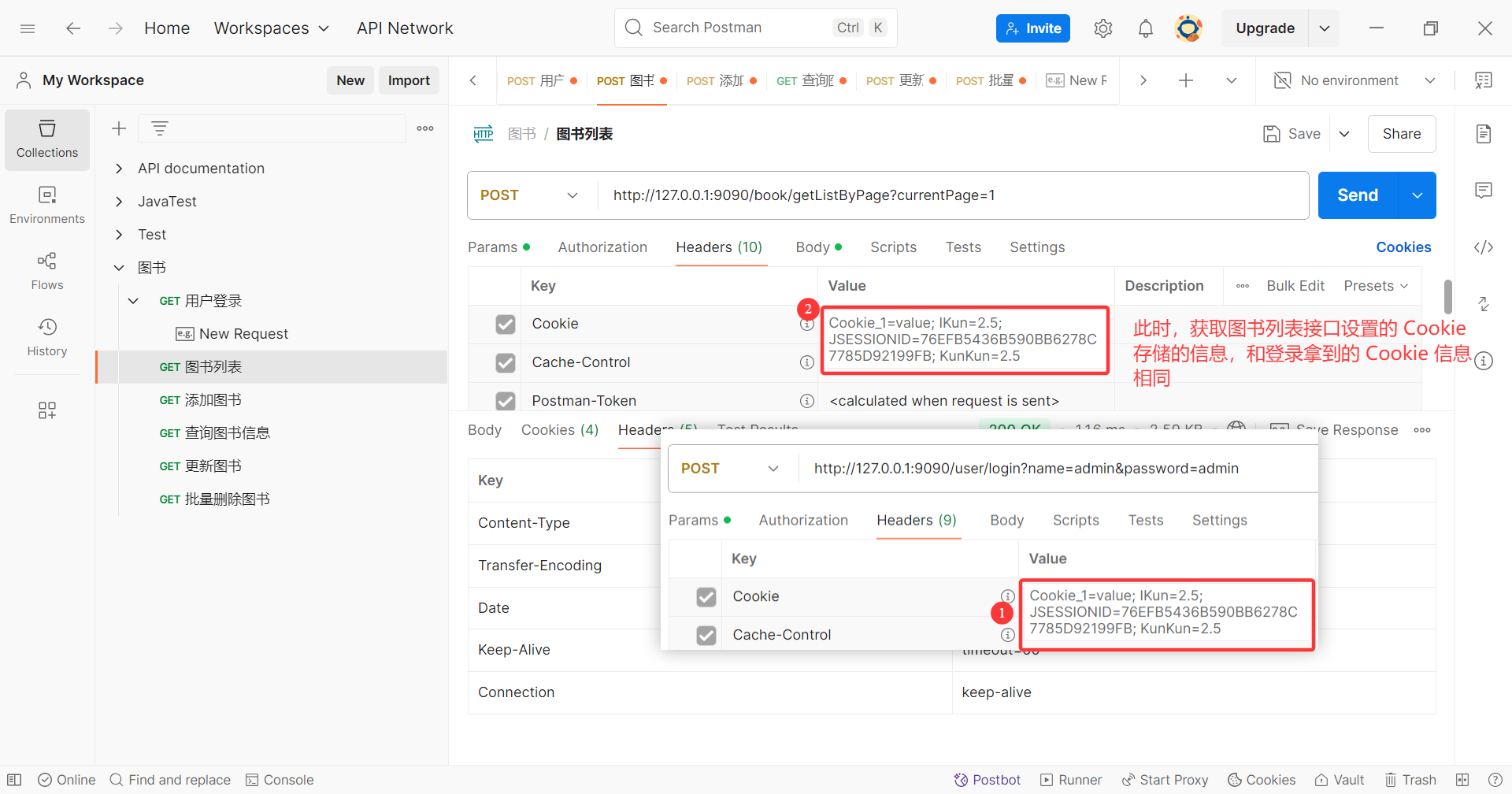The image size is (1512, 794).
Task: Click the Send button
Action: (x=1358, y=195)
